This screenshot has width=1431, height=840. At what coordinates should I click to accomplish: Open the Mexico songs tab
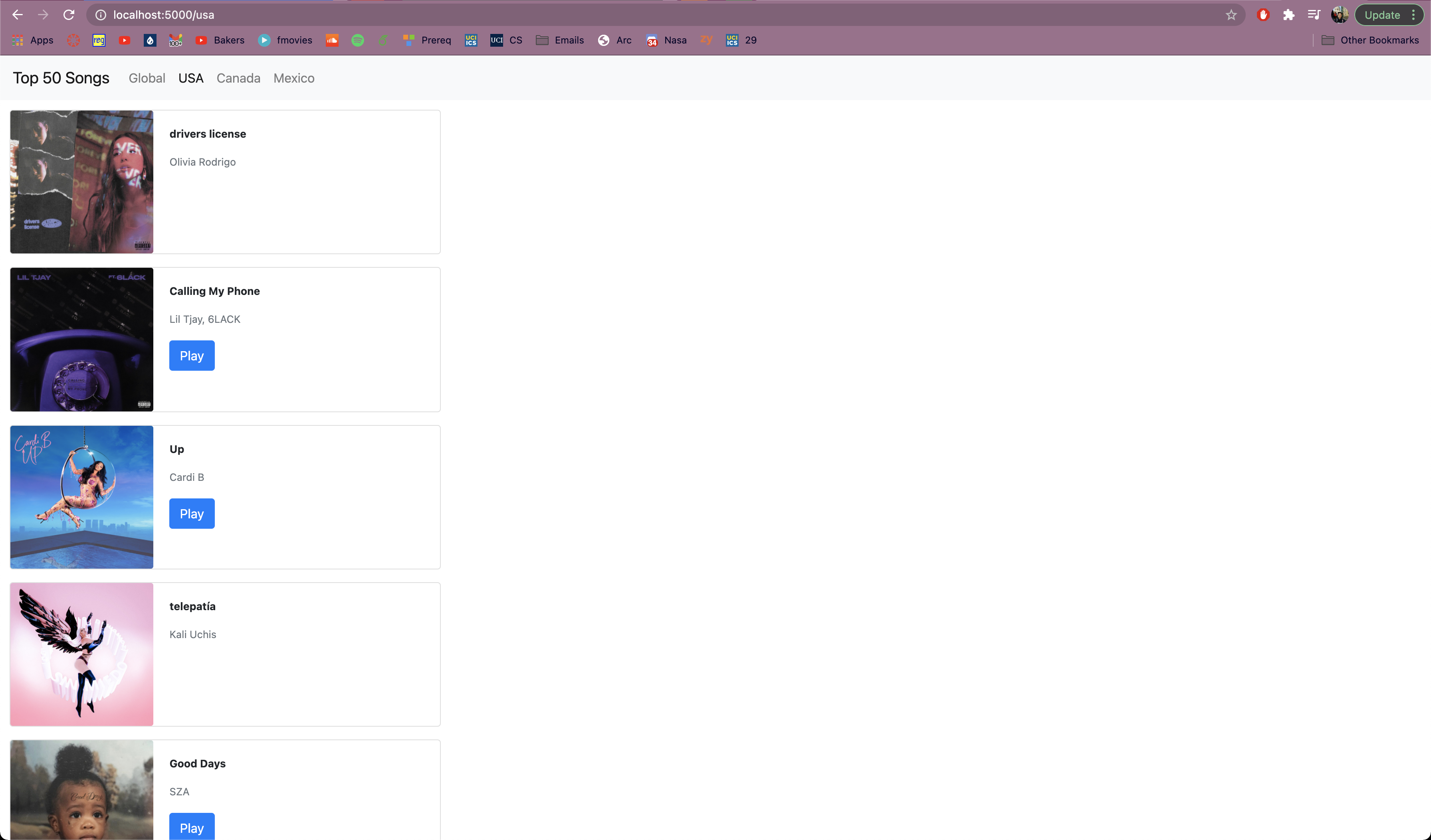pos(293,78)
